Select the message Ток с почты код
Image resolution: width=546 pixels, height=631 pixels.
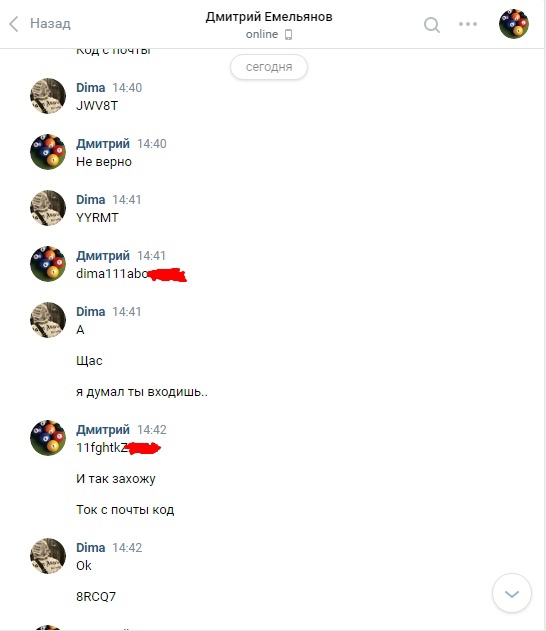125,510
